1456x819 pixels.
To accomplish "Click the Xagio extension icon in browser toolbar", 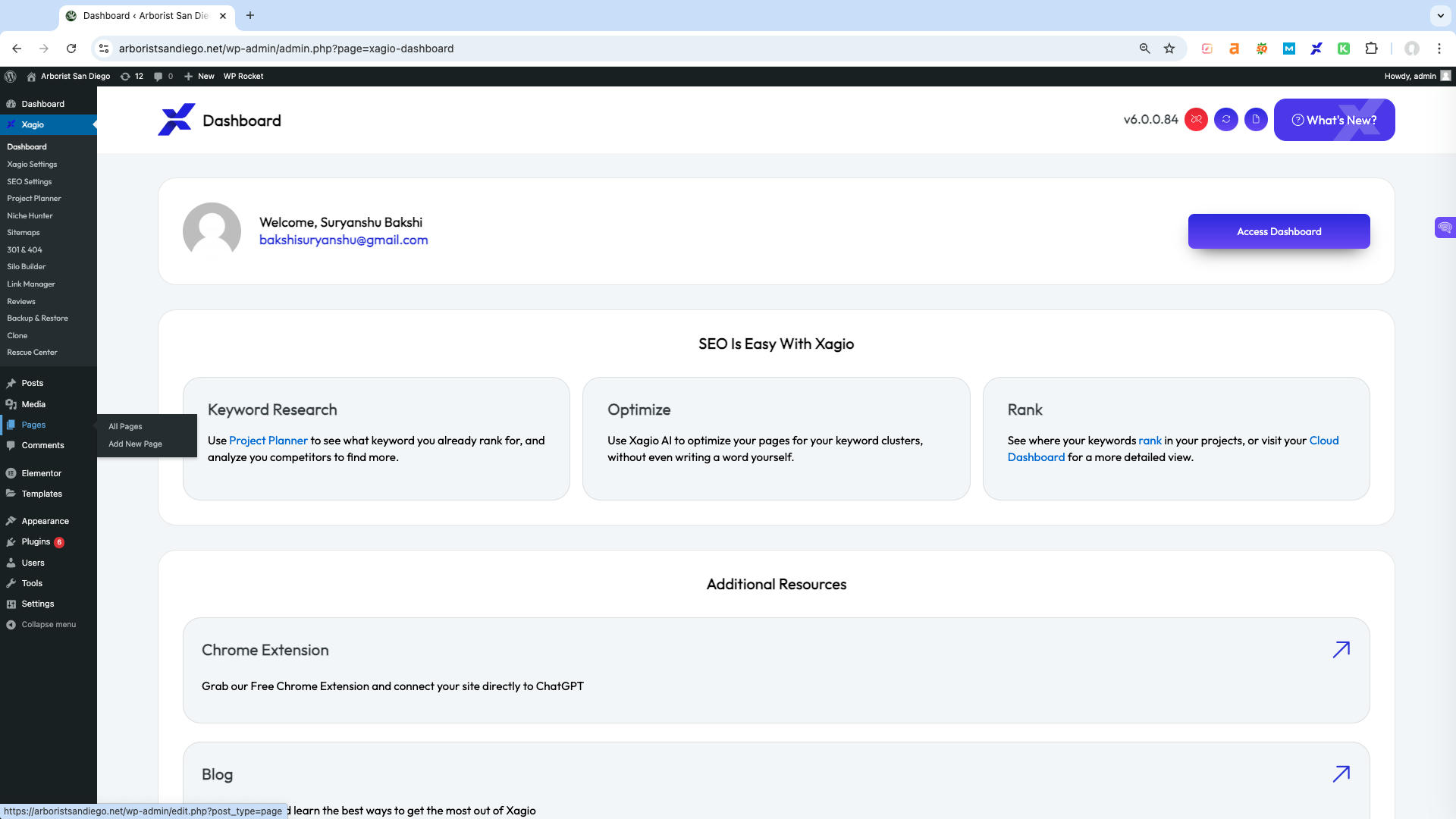I will (1316, 49).
